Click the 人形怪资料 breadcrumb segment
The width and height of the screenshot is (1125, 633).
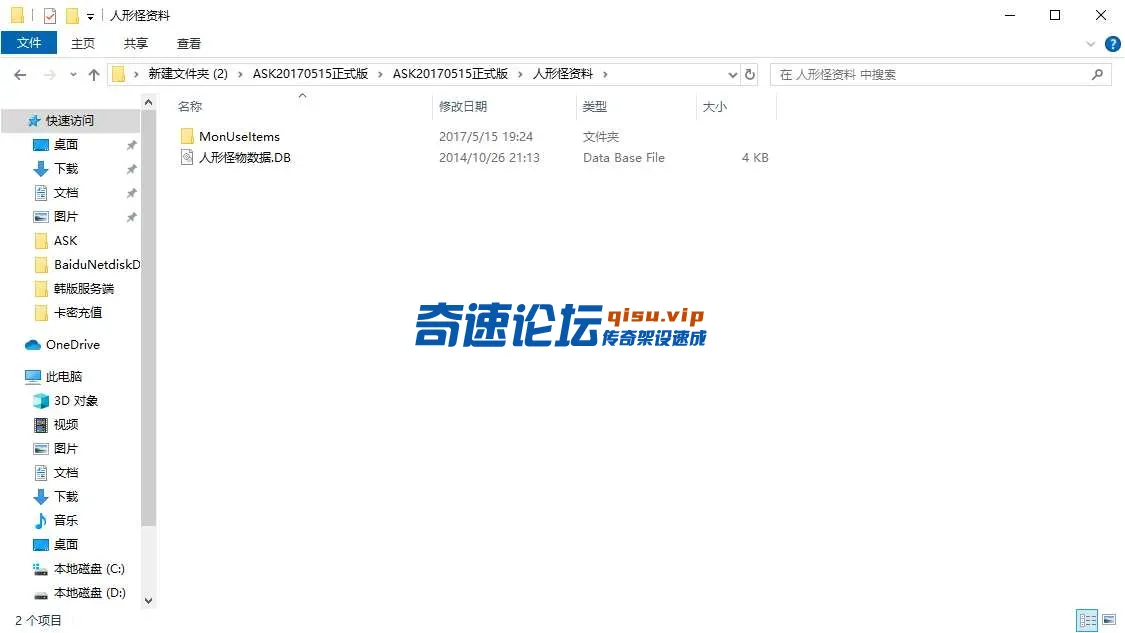click(562, 74)
